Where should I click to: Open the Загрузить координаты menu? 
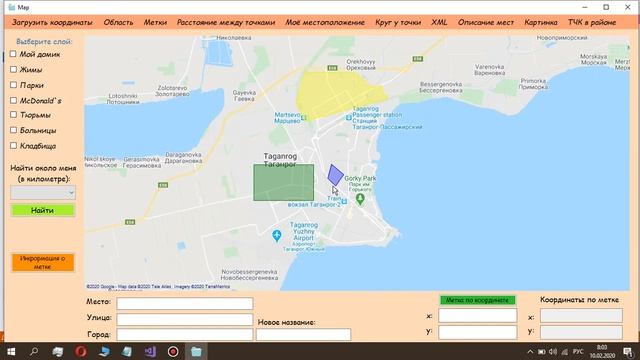tap(52, 22)
